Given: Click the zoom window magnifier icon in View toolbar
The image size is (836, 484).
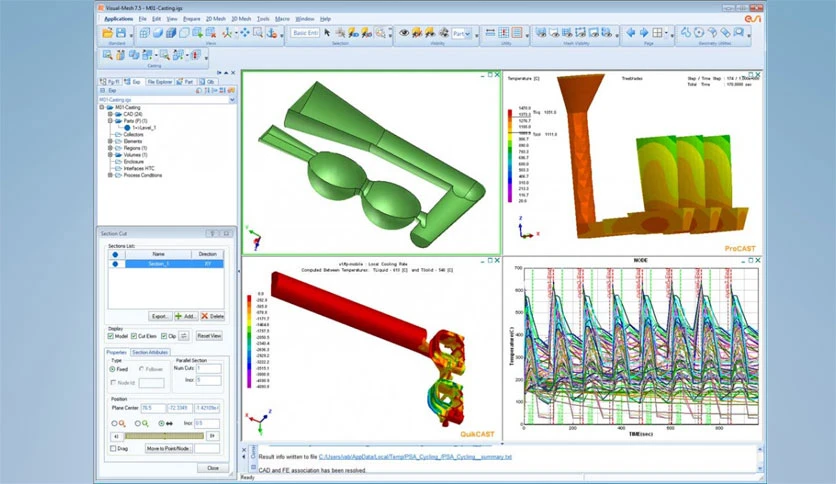Looking at the screenshot, I should tap(258, 33).
